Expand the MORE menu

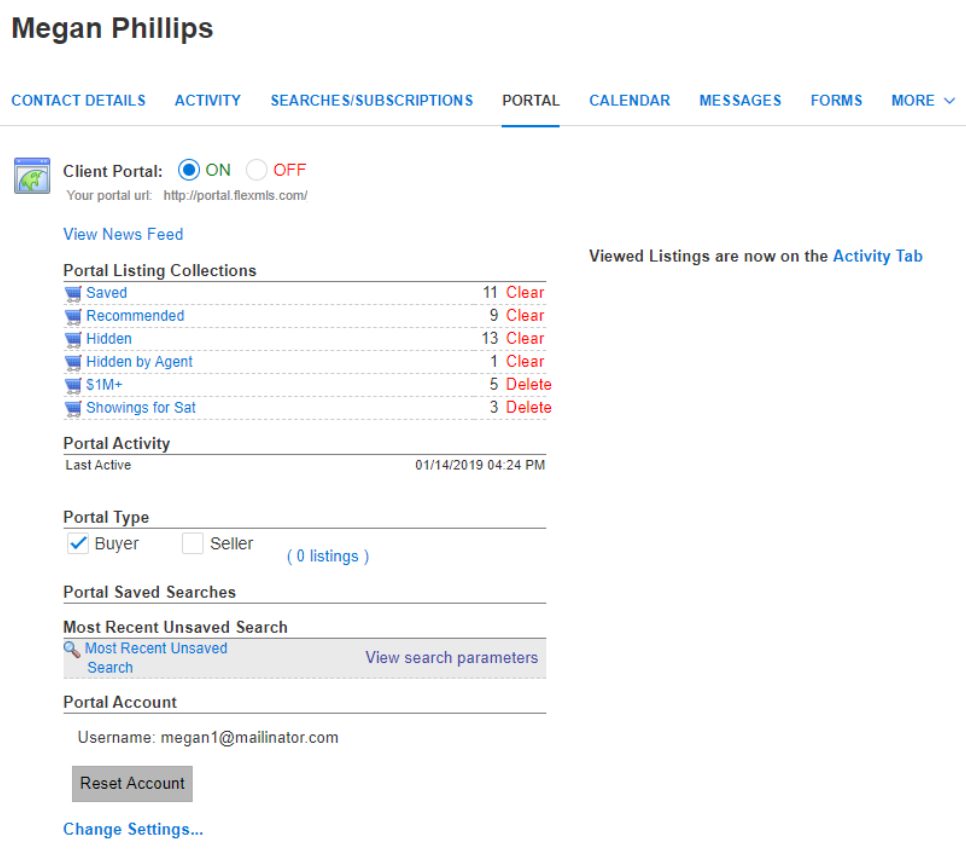(921, 100)
